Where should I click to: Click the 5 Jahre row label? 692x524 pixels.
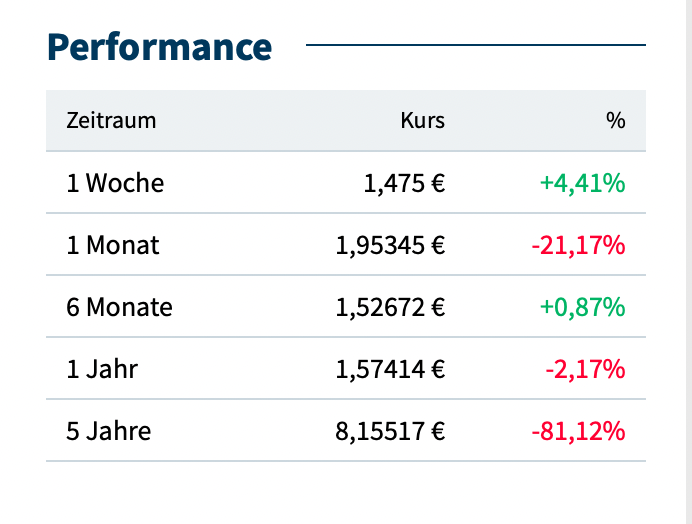(x=109, y=431)
